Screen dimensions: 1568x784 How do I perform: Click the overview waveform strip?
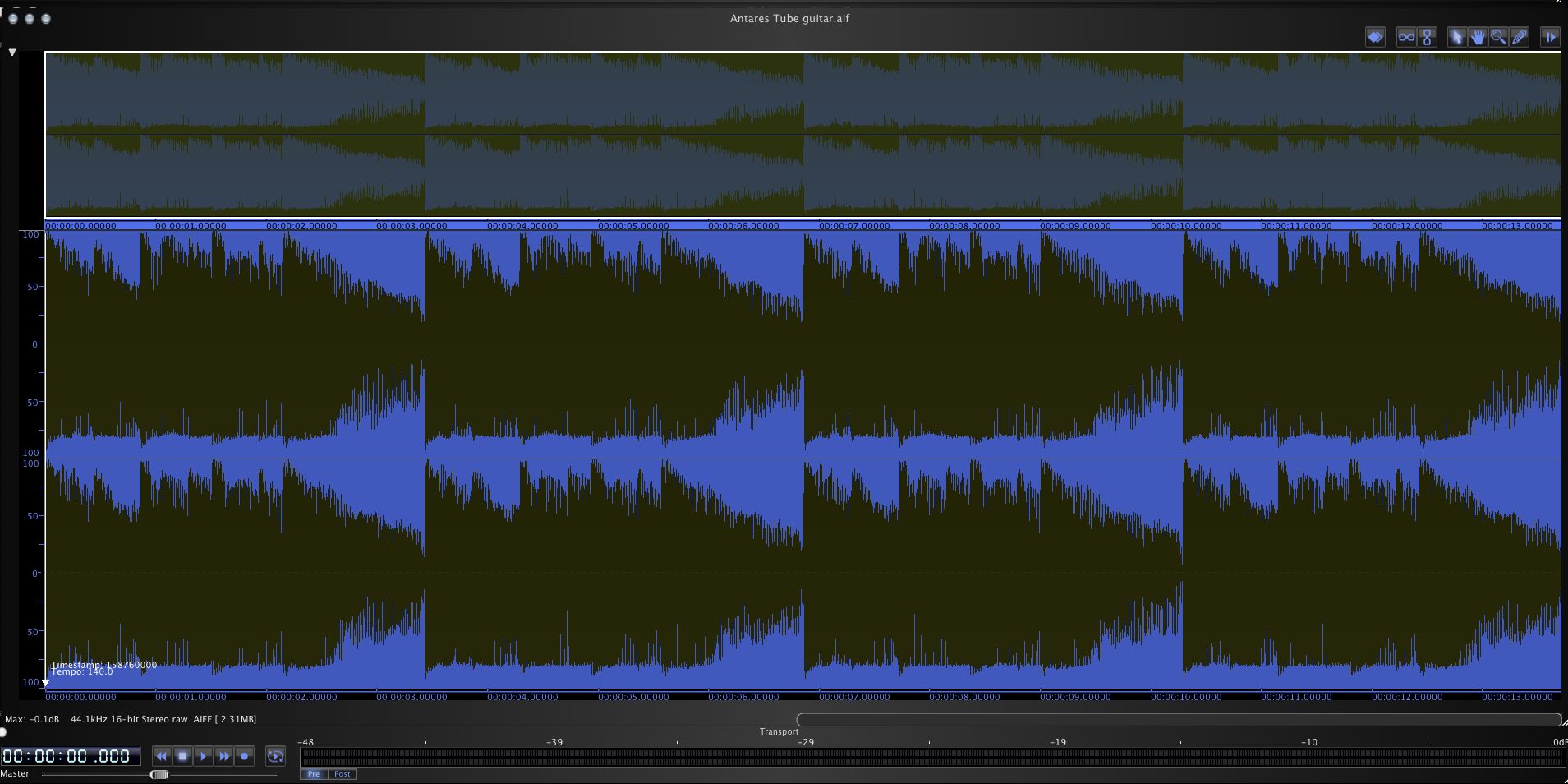pos(802,135)
